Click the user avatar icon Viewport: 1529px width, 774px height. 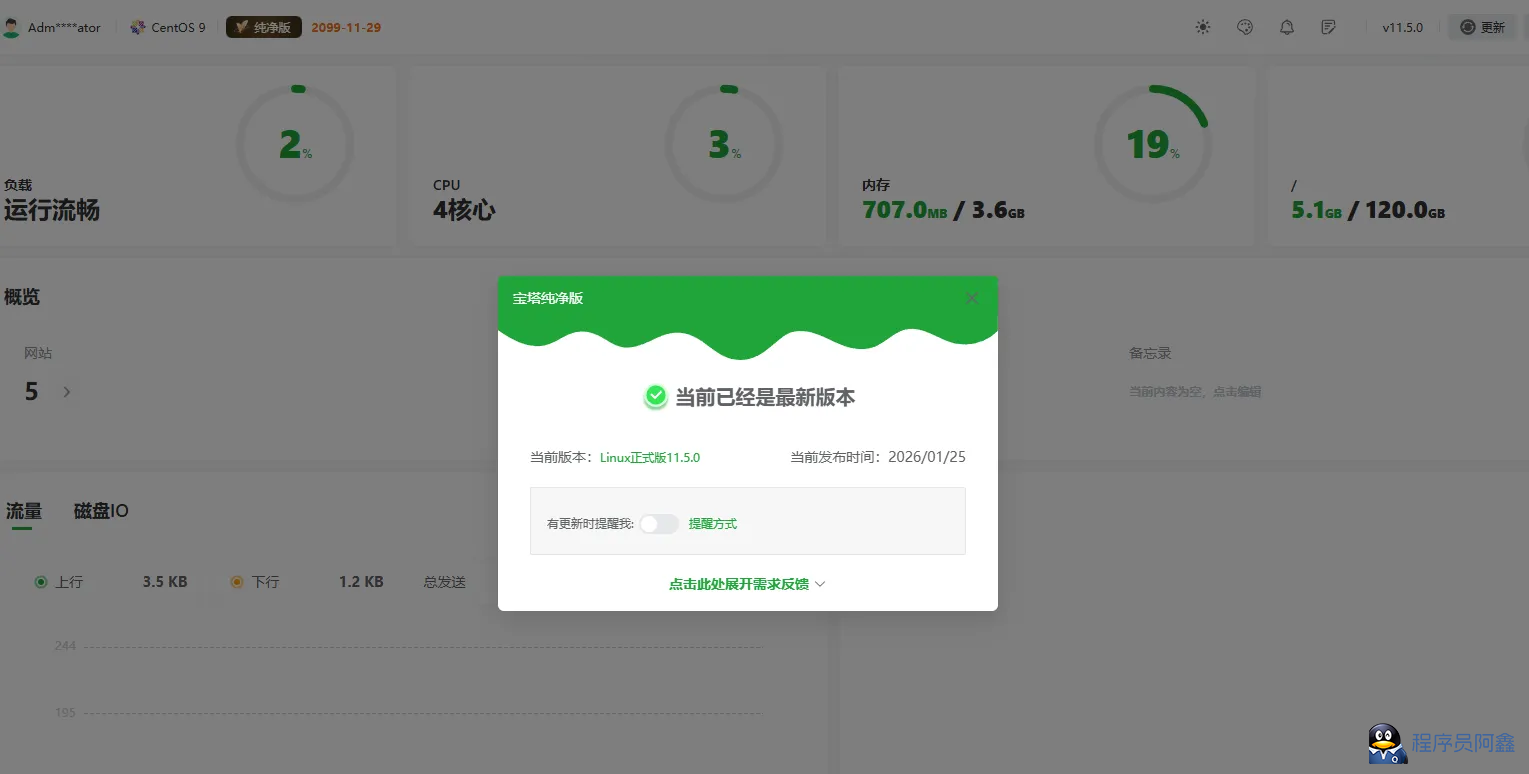click(x=11, y=27)
